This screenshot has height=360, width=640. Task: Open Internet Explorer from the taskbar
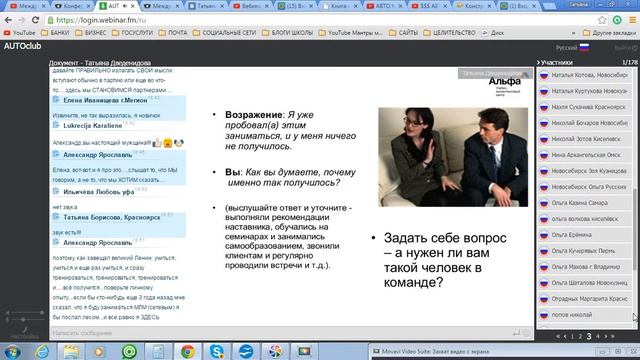(42, 351)
